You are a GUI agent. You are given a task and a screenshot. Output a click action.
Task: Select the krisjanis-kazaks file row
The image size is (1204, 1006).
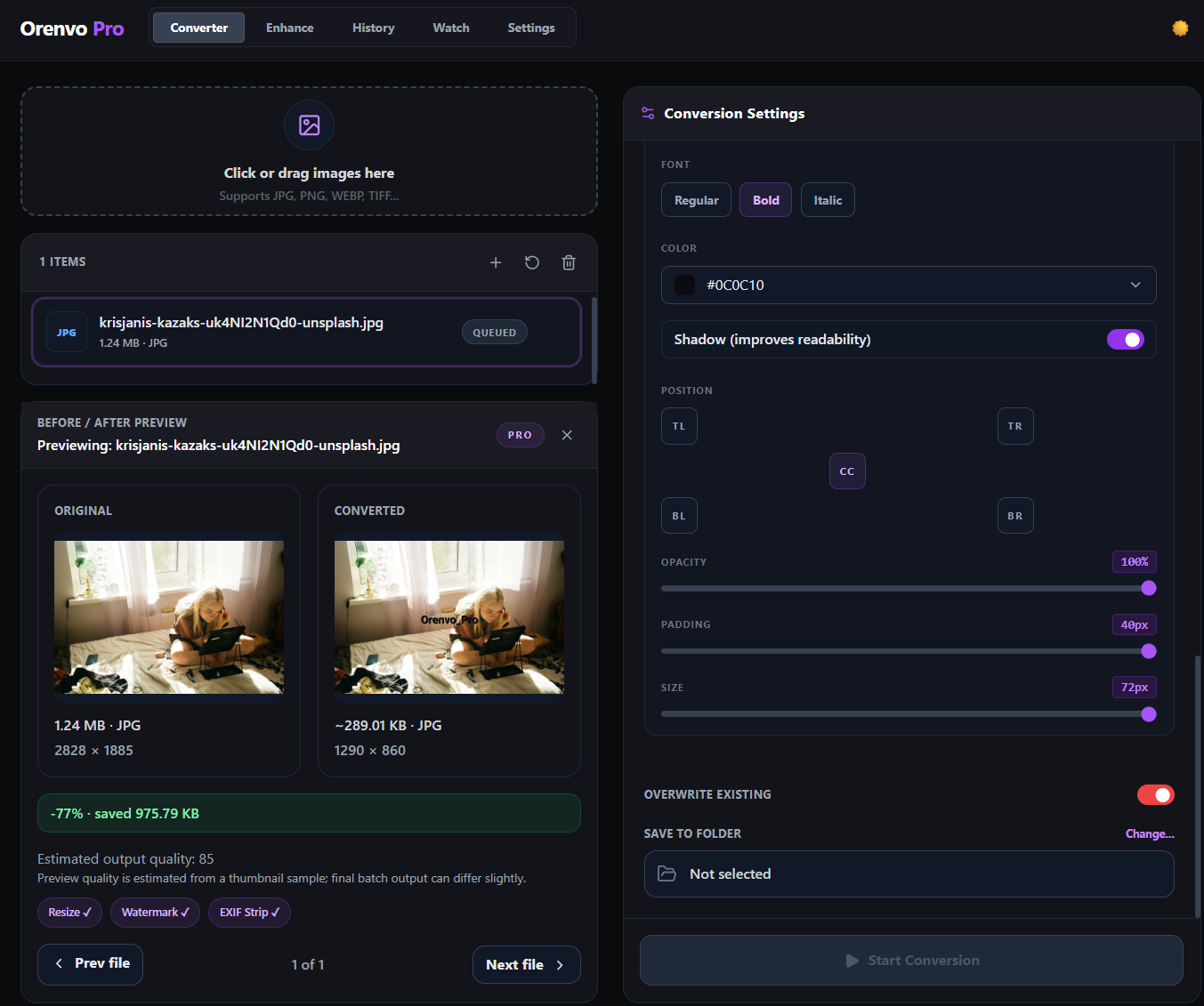(x=307, y=333)
